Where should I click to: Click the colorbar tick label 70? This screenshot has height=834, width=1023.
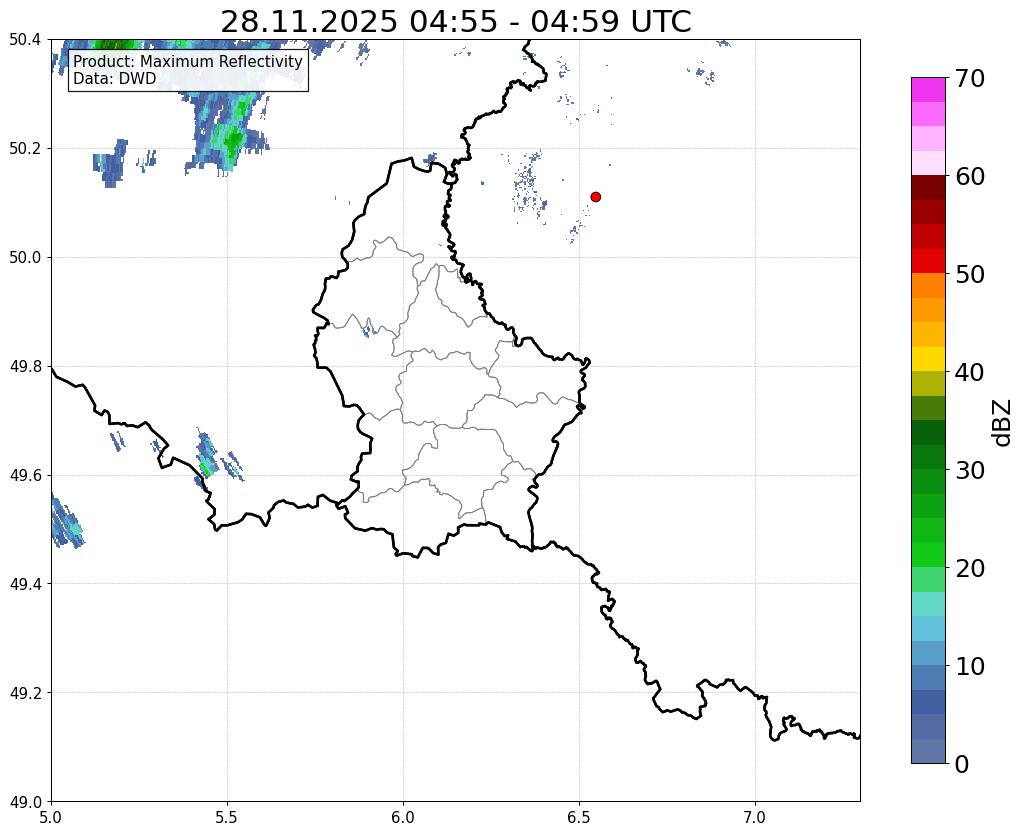tap(970, 78)
